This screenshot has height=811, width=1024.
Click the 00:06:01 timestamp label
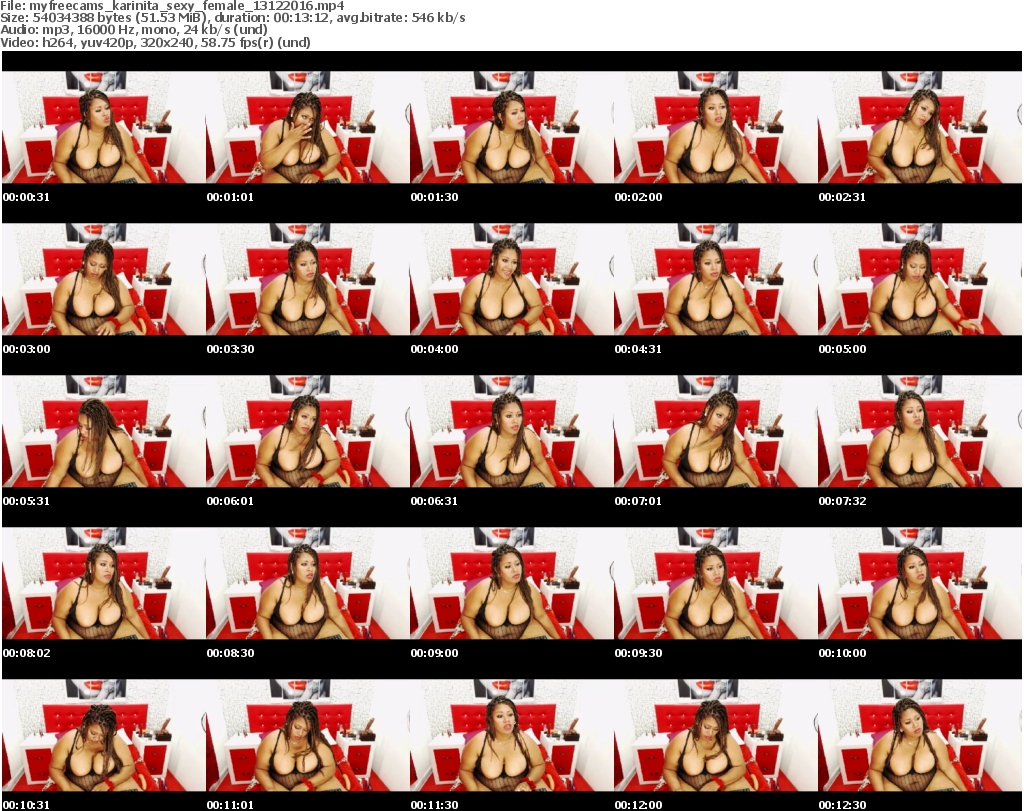pos(230,501)
